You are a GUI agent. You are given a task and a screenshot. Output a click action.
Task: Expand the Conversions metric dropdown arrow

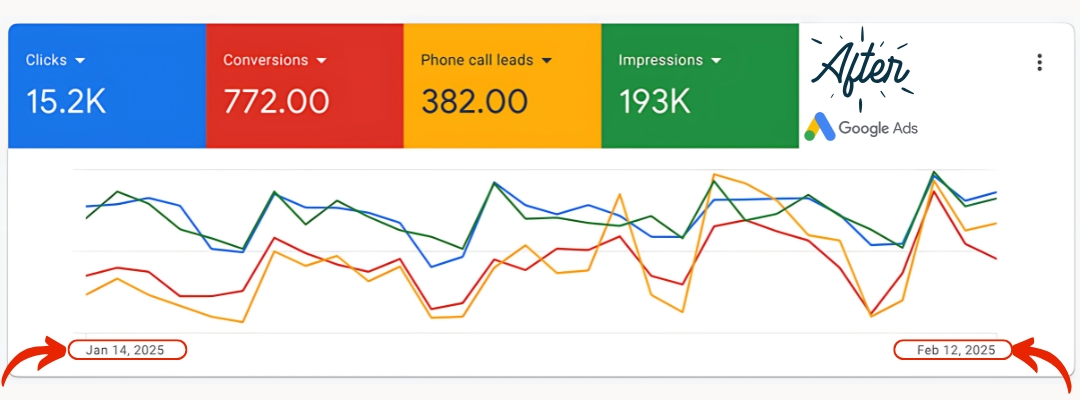point(321,61)
